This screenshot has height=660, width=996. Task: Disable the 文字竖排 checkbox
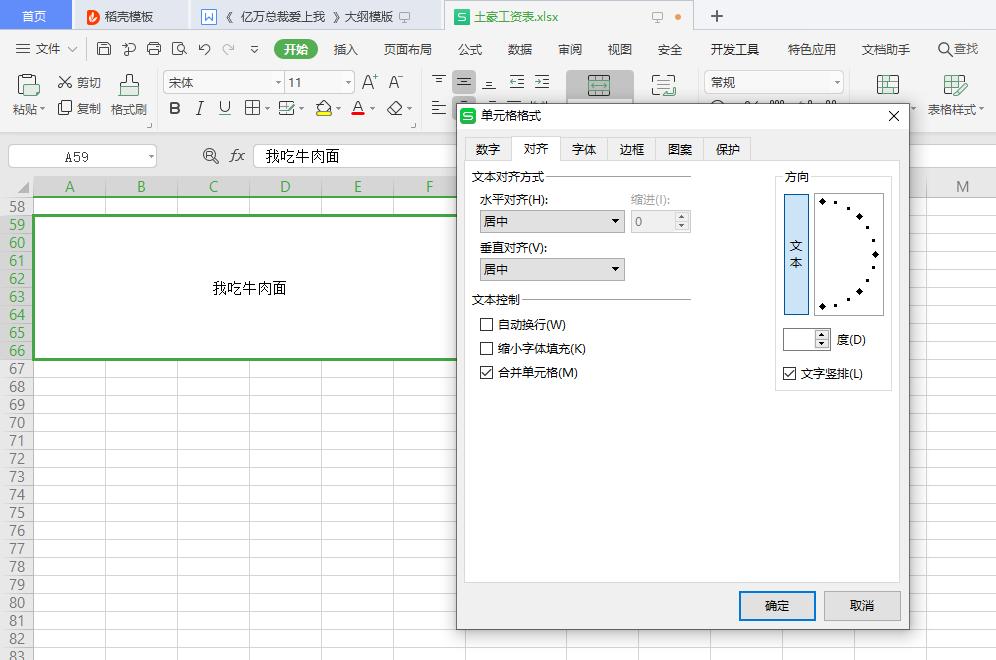789,373
